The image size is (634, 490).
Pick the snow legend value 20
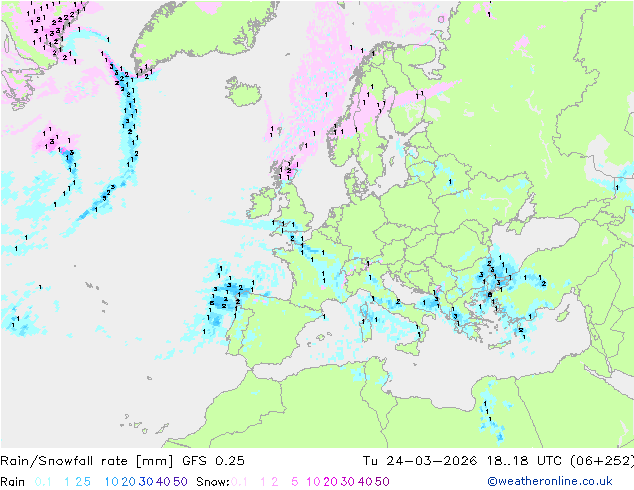pyautogui.click(x=330, y=482)
